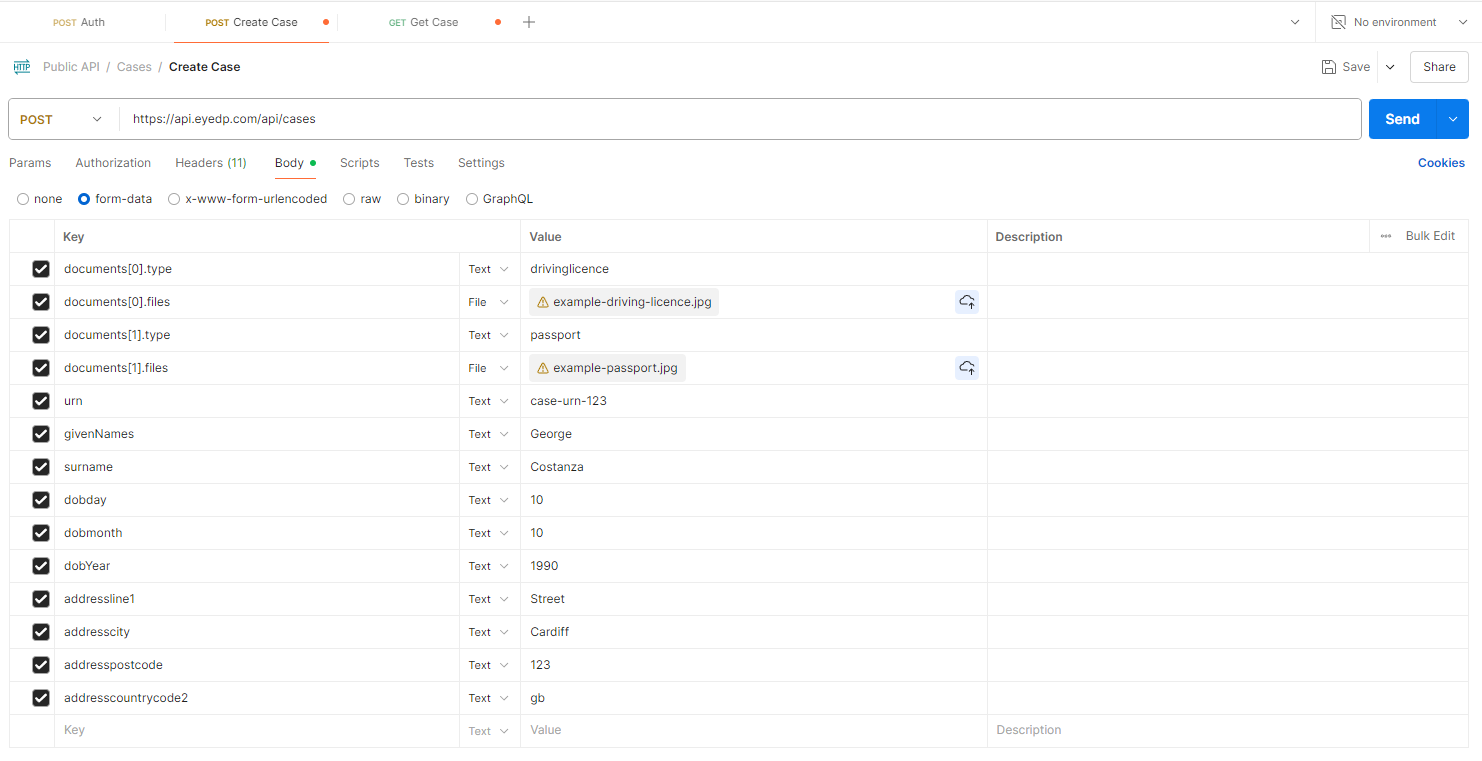Click the Send button
The width and height of the screenshot is (1482, 761).
[x=1402, y=118]
